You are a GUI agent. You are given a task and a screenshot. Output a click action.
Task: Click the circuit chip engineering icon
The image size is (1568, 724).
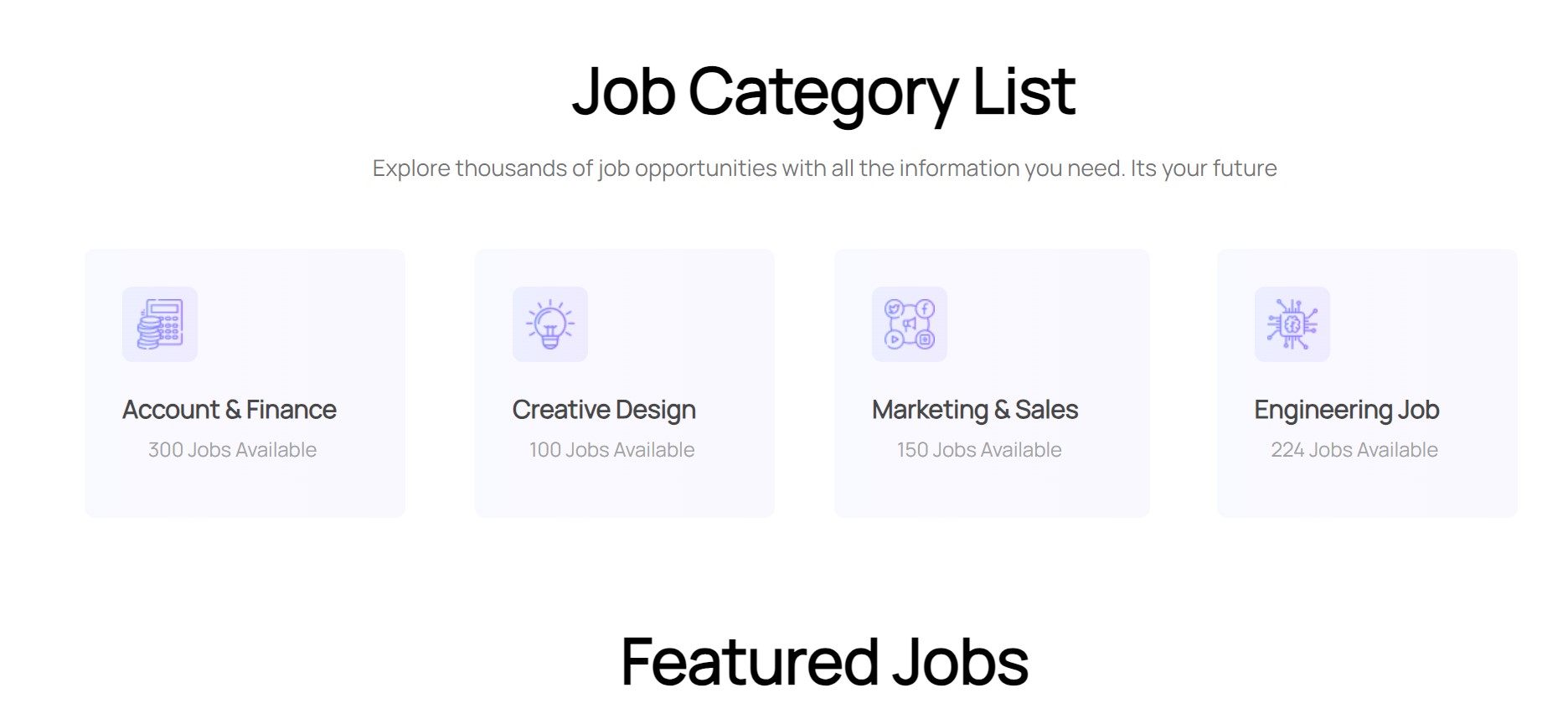pos(1292,324)
